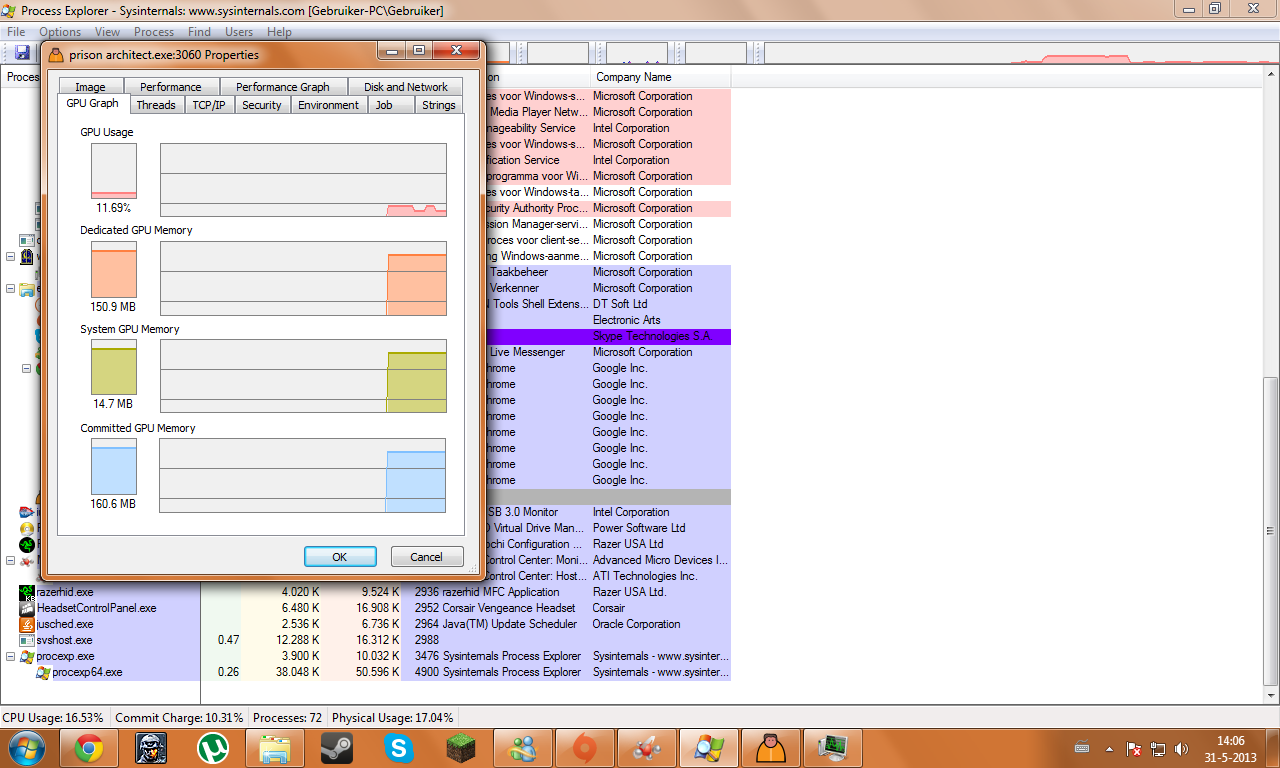
Task: Open uTorrent from the taskbar
Action: point(212,747)
